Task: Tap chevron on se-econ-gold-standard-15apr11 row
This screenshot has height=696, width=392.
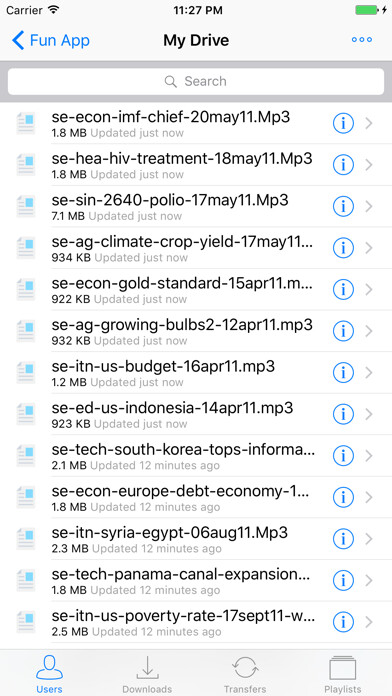Action: 368,289
